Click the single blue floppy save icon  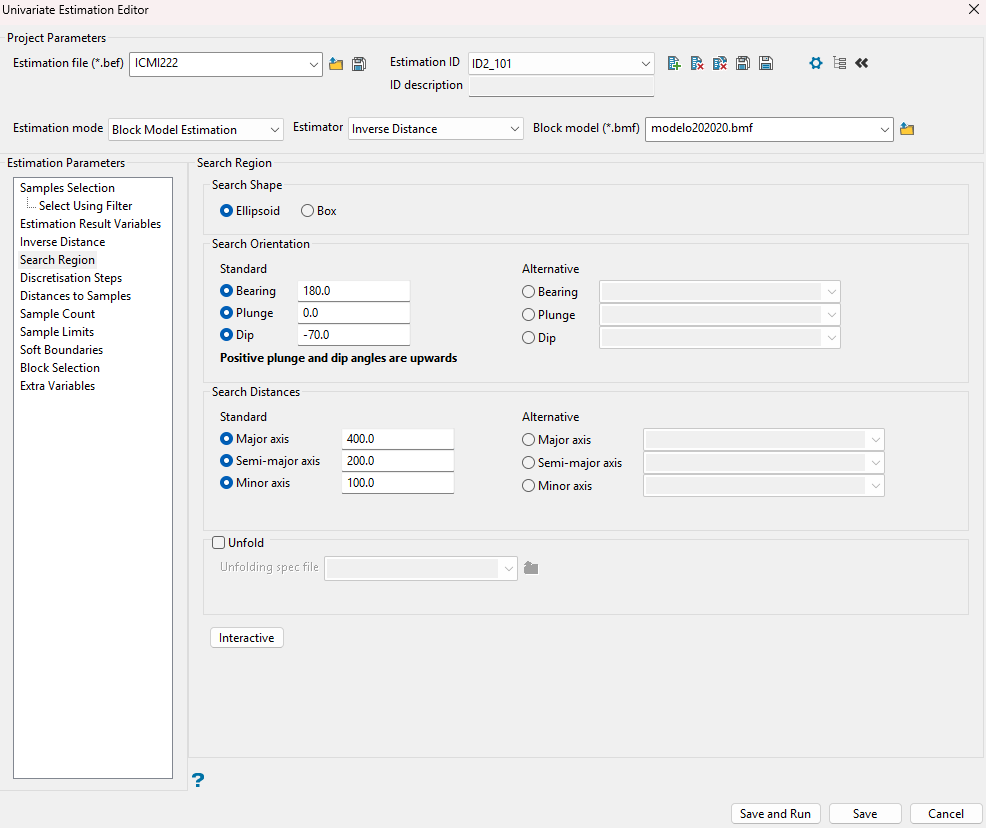click(766, 63)
